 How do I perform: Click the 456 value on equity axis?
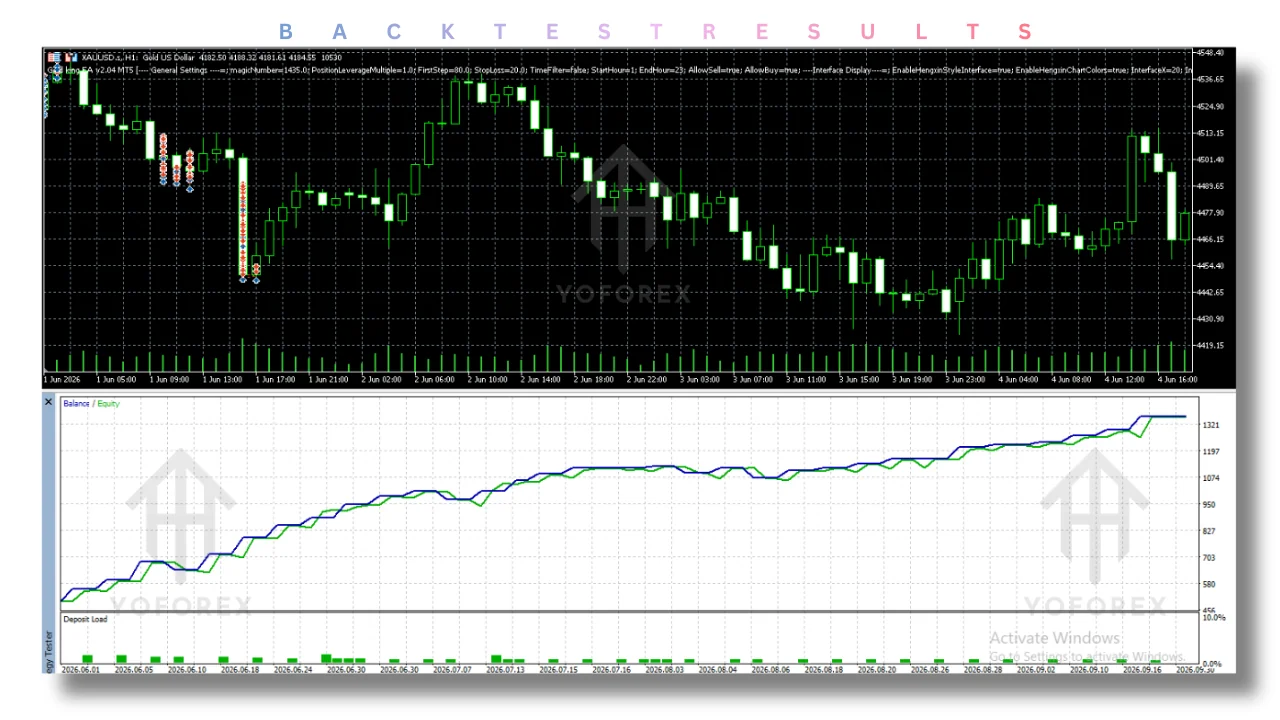tap(1209, 610)
